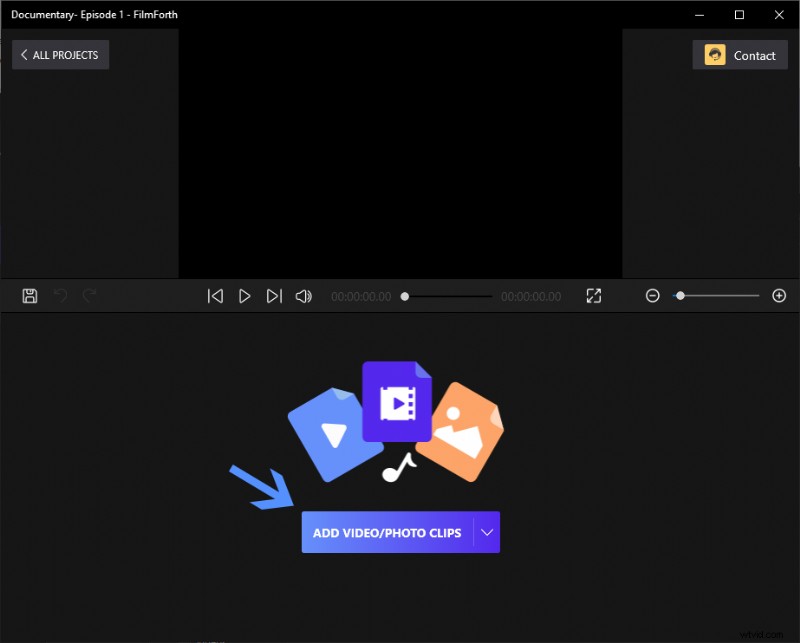Save the current project

[29, 295]
